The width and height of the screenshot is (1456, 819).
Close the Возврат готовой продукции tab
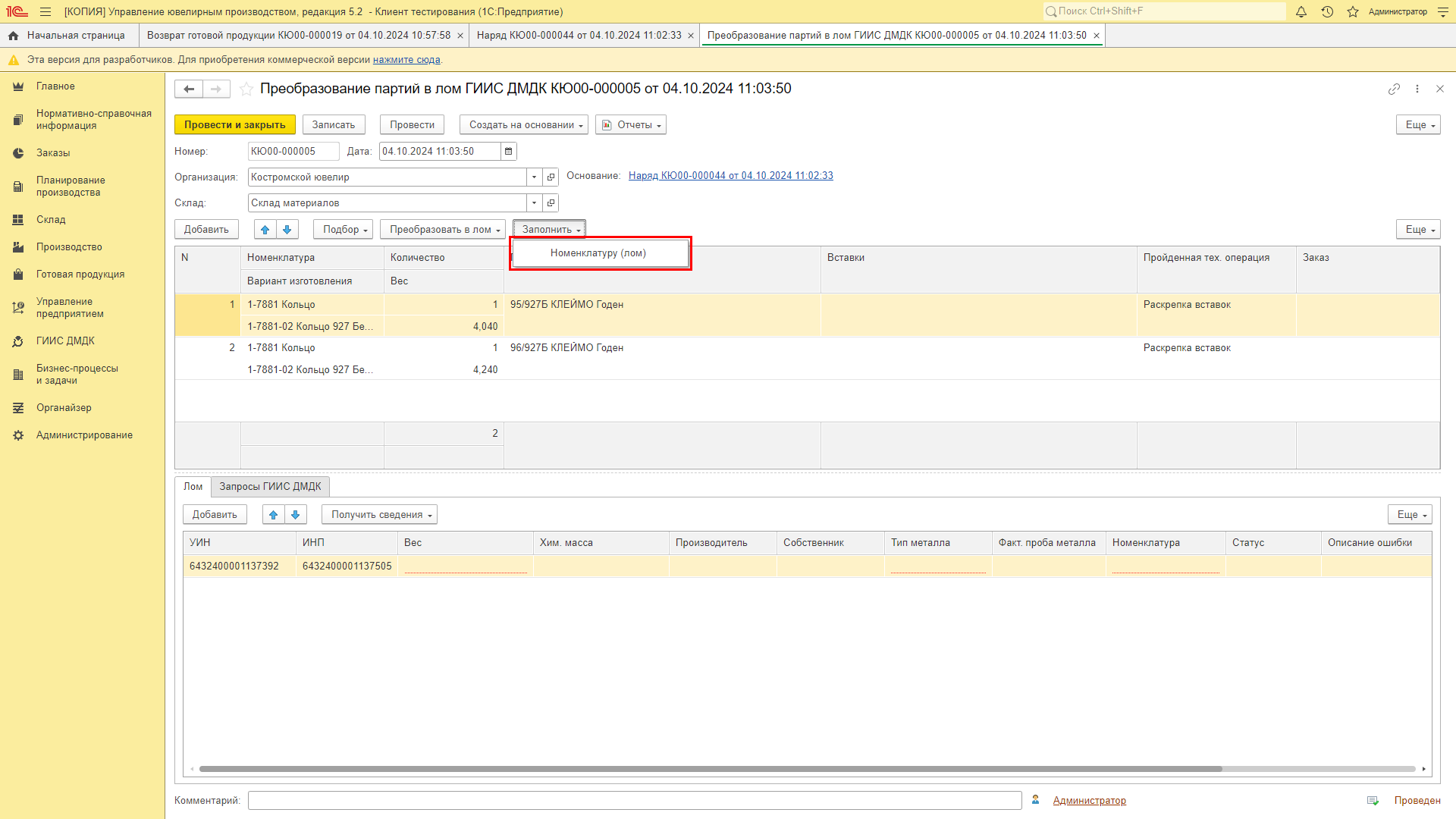(460, 36)
